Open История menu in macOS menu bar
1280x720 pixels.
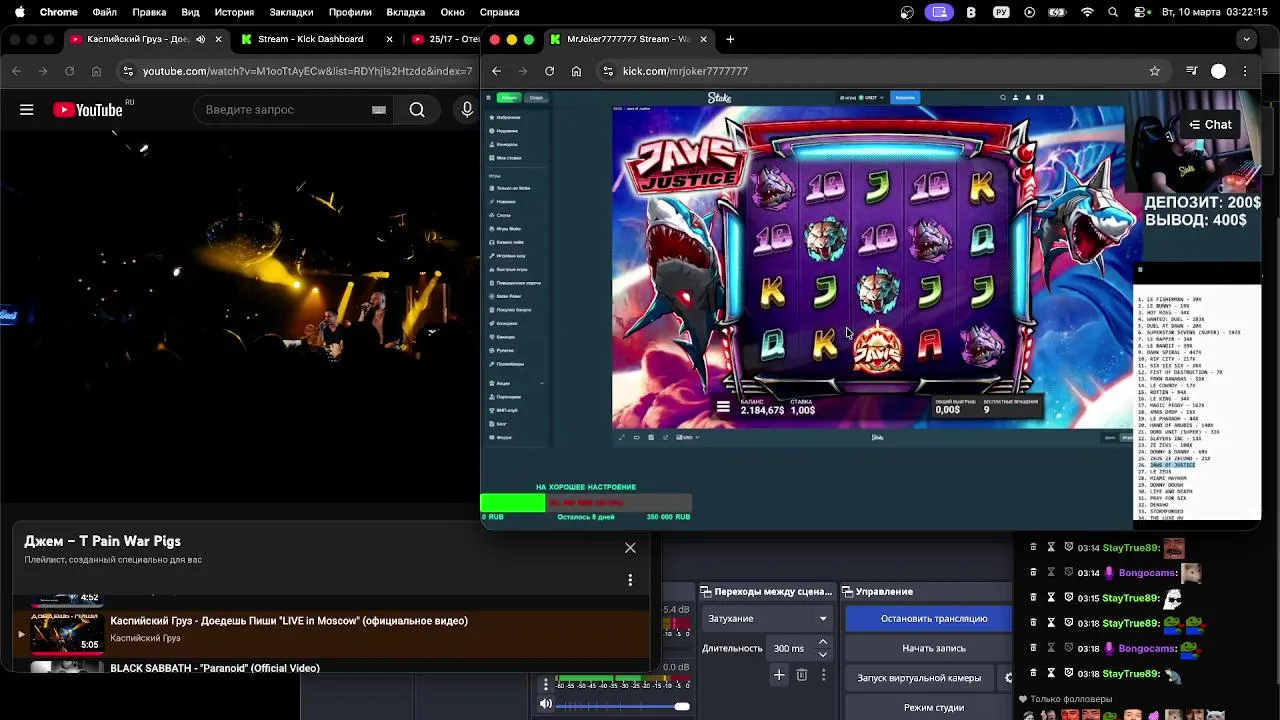[234, 12]
